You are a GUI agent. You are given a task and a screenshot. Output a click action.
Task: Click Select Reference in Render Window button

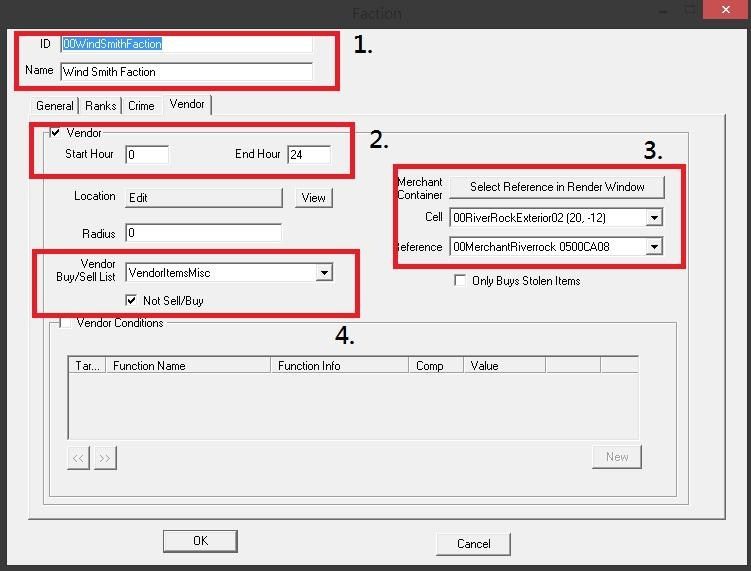557,187
